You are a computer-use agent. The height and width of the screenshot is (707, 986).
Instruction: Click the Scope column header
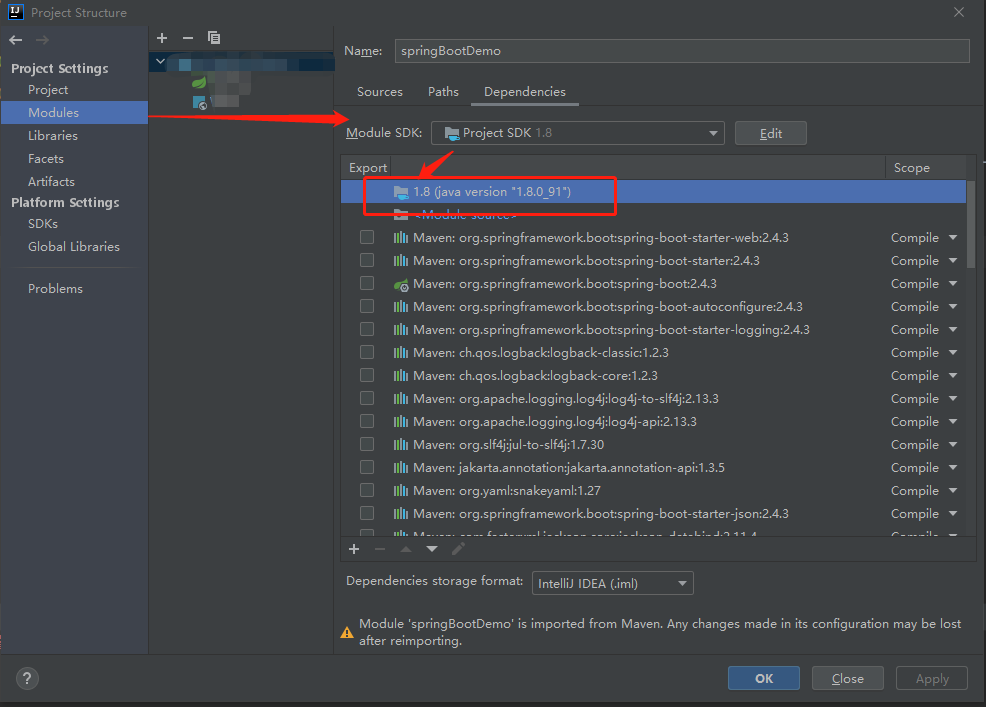912,168
